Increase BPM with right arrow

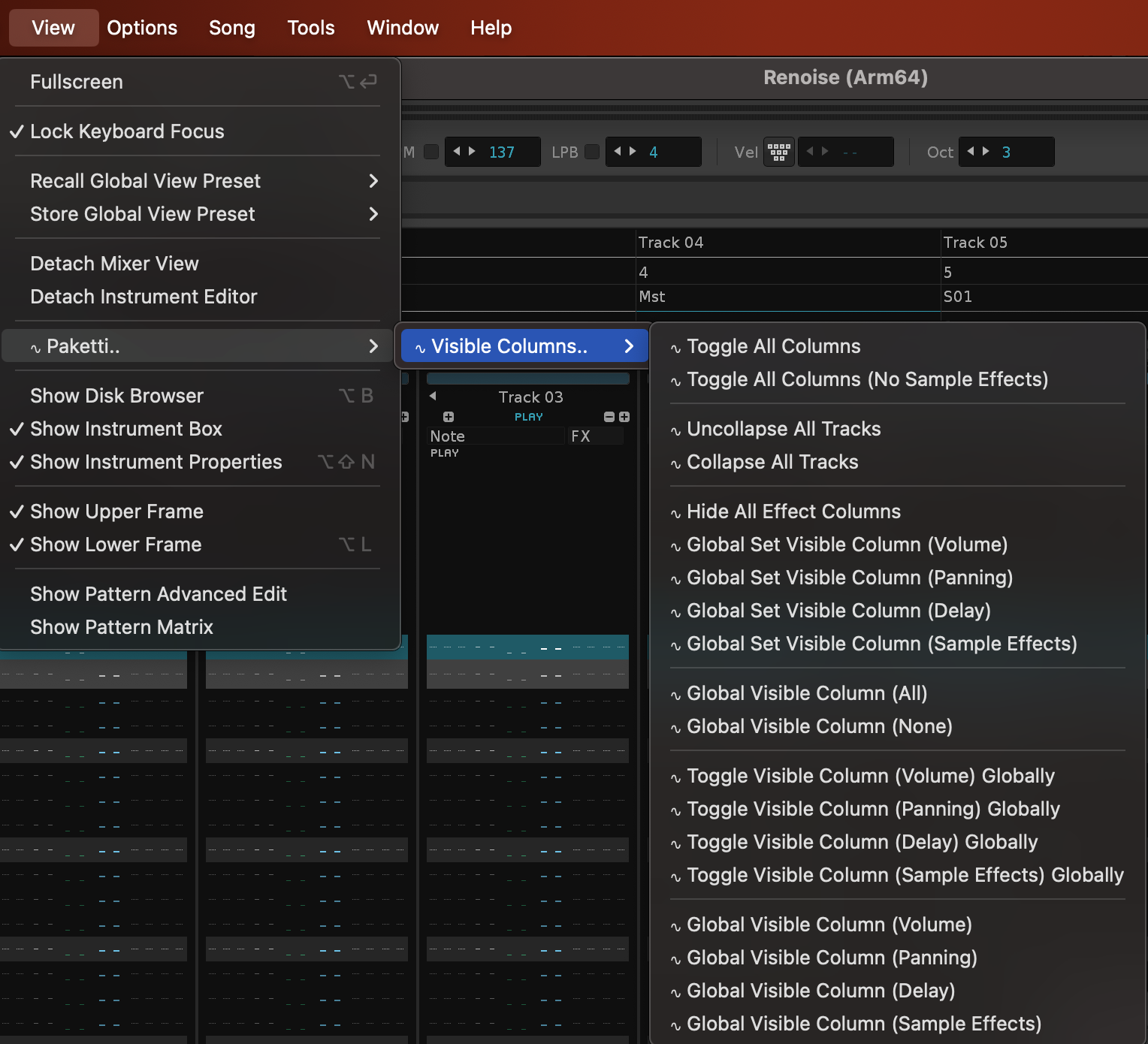(472, 151)
